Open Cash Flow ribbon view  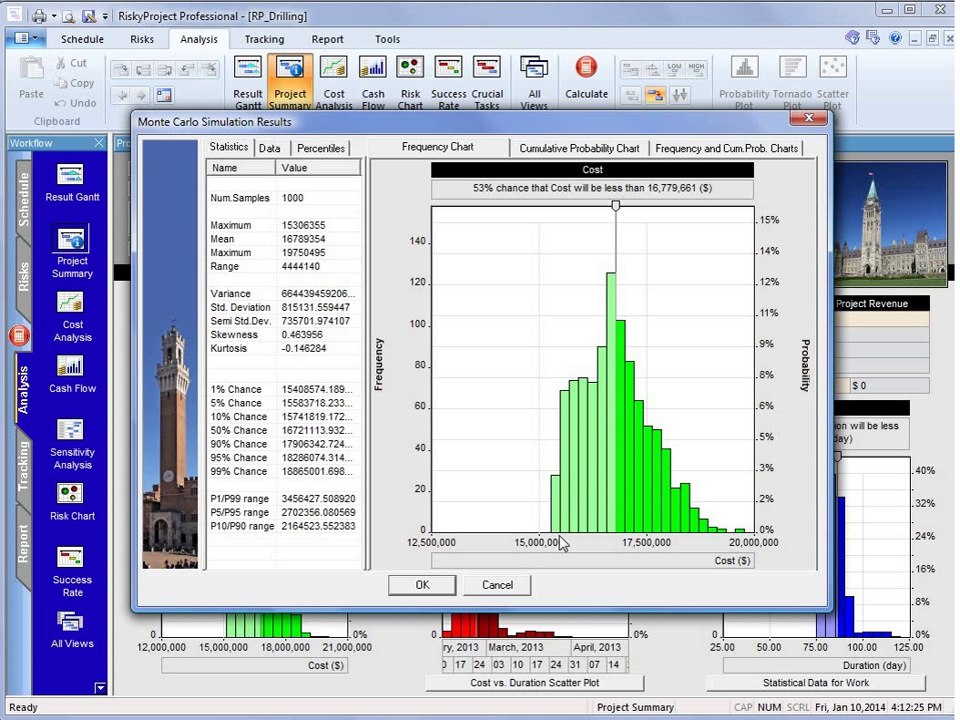click(x=372, y=82)
